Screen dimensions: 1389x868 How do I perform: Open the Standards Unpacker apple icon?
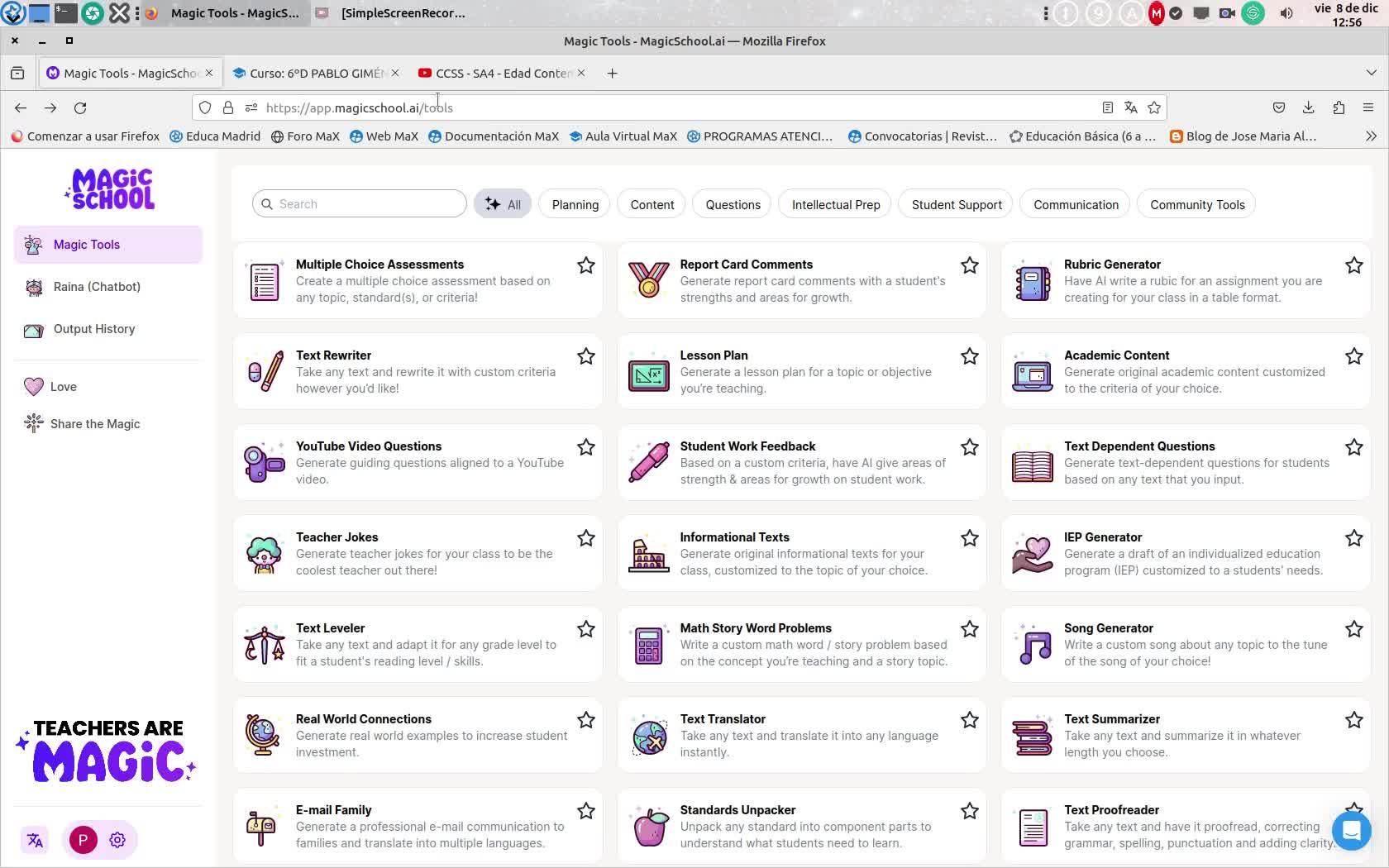(x=651, y=827)
